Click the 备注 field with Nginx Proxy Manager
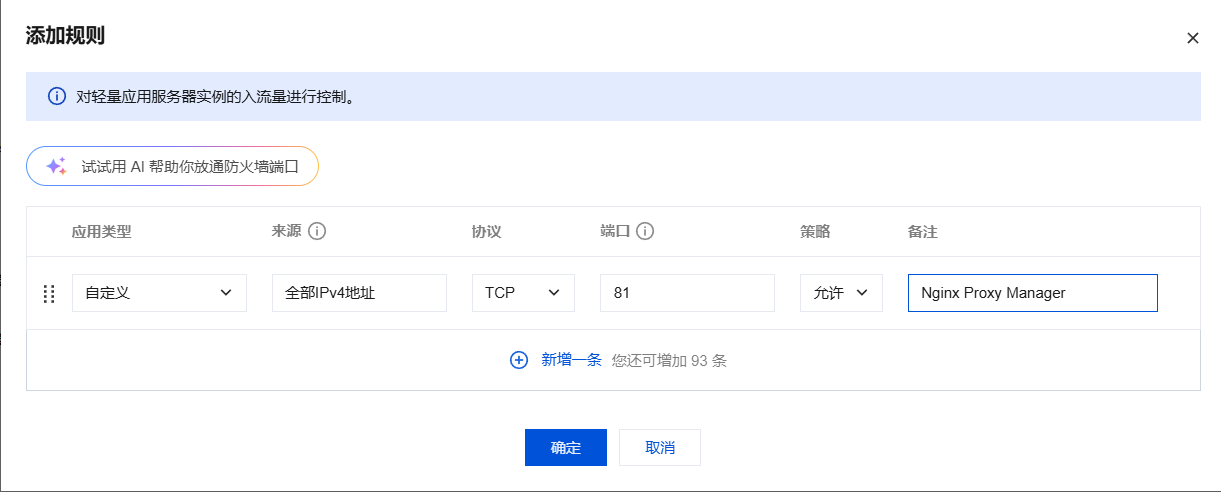 click(1032, 293)
